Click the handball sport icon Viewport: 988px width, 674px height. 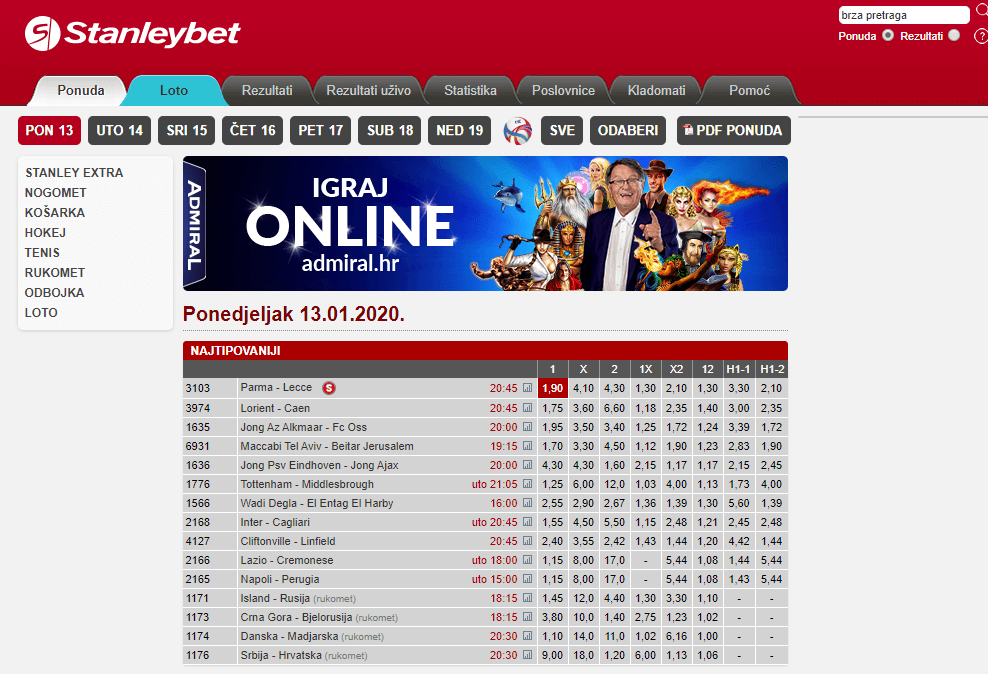pyautogui.click(x=518, y=131)
